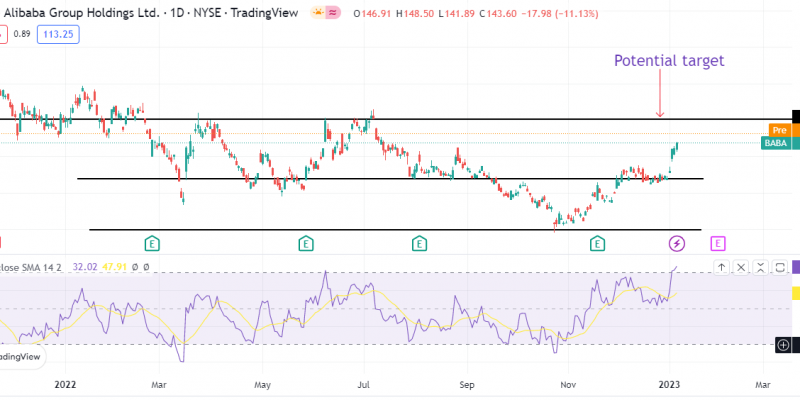Click the high price H148.50
800x400 pixels.
415,14
